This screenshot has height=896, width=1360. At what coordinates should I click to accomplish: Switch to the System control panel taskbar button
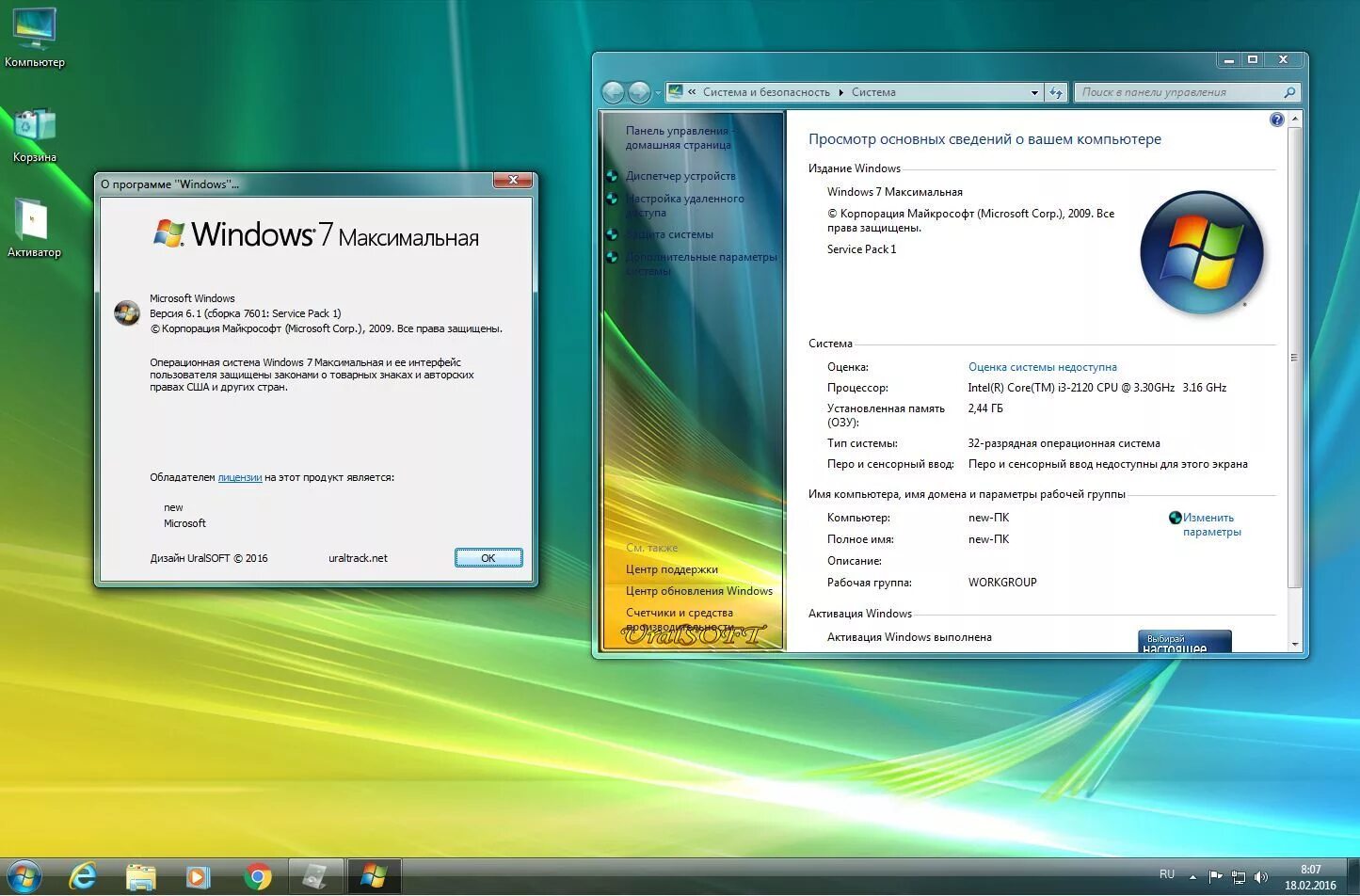coord(315,876)
